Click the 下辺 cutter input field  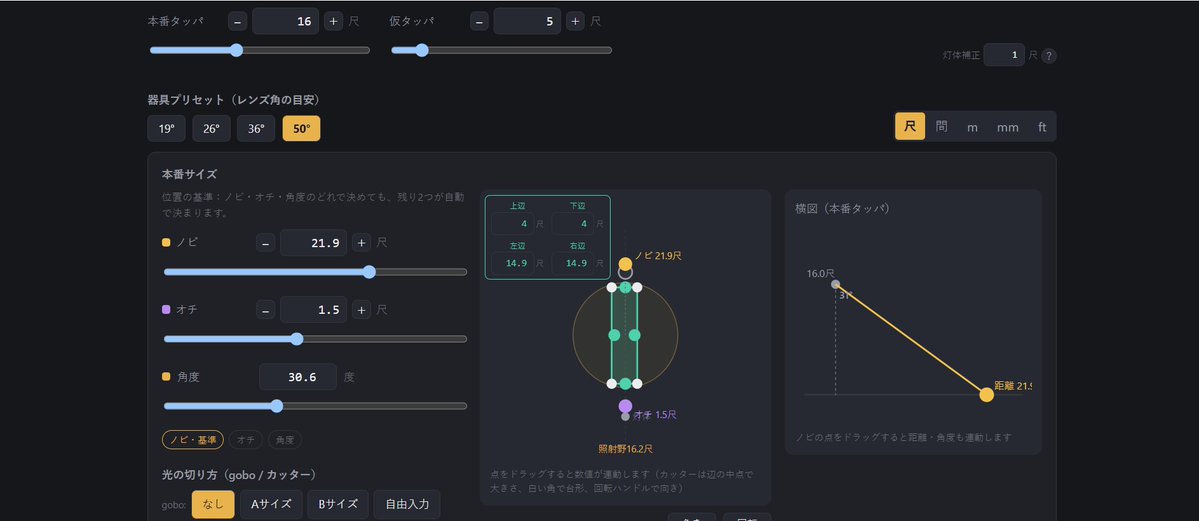573,224
